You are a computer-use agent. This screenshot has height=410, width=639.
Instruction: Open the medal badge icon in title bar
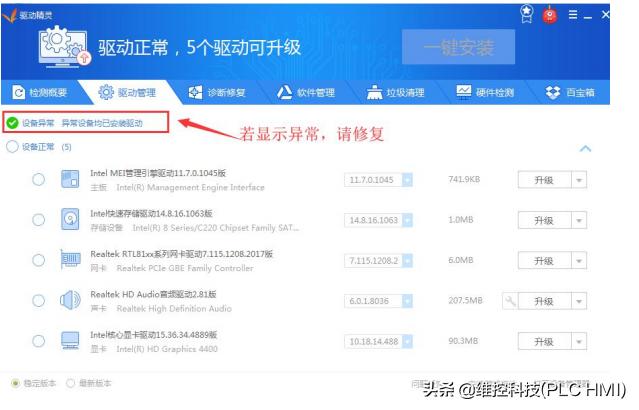pos(527,14)
